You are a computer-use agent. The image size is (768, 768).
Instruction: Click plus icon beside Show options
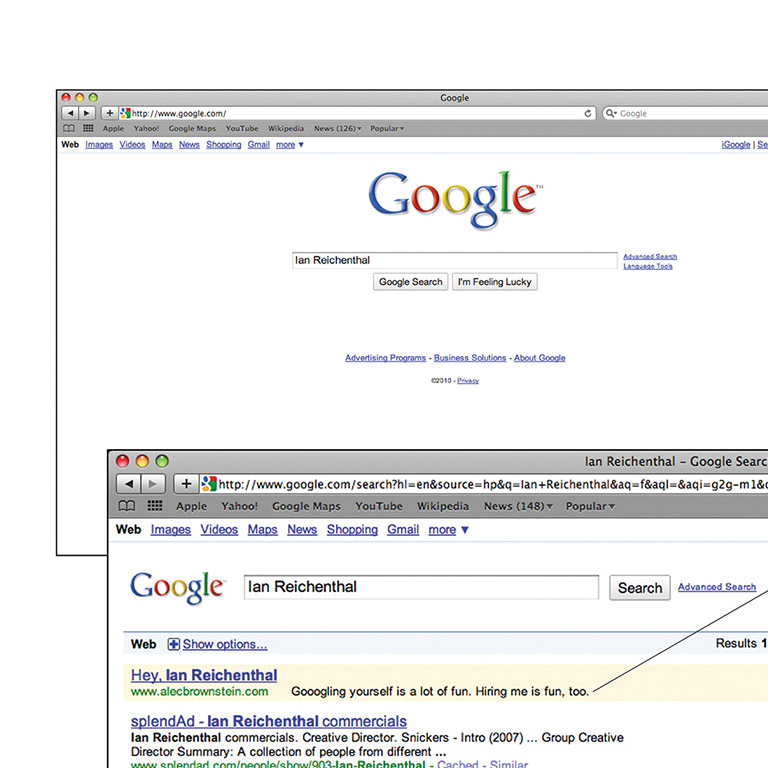pyautogui.click(x=173, y=644)
